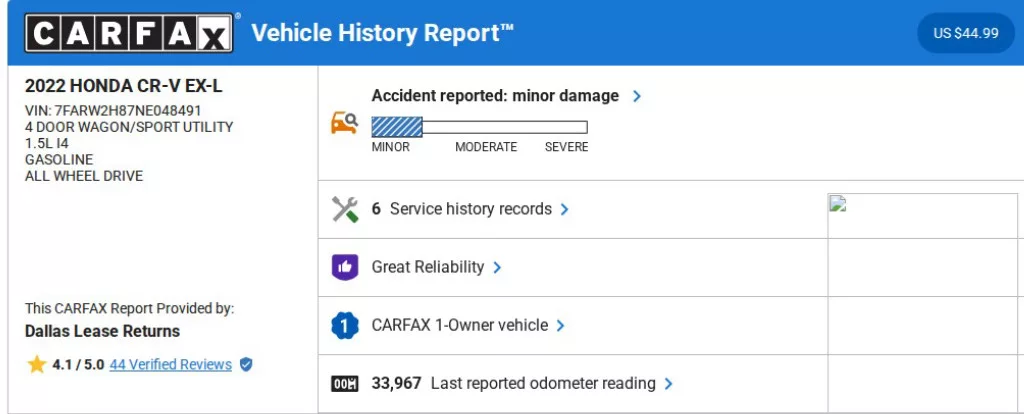The height and width of the screenshot is (414, 1024).
Task: Expand the Great Reliability chevron
Action: 497,268
